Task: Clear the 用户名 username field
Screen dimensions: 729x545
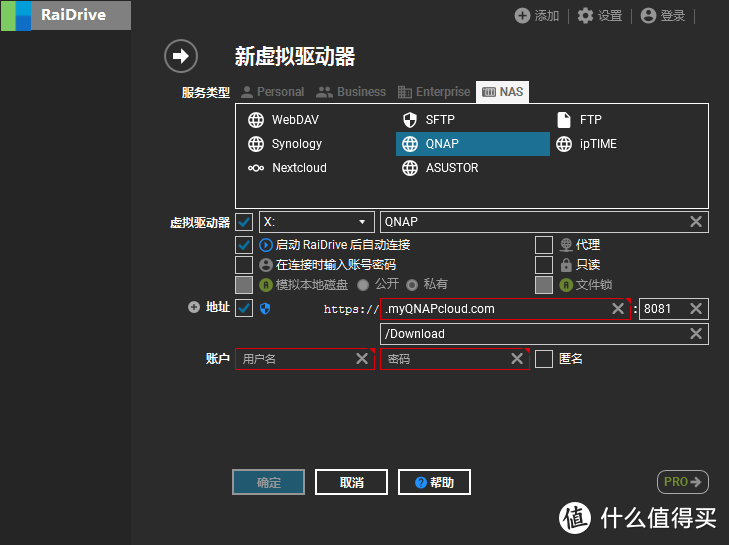Action: point(362,359)
